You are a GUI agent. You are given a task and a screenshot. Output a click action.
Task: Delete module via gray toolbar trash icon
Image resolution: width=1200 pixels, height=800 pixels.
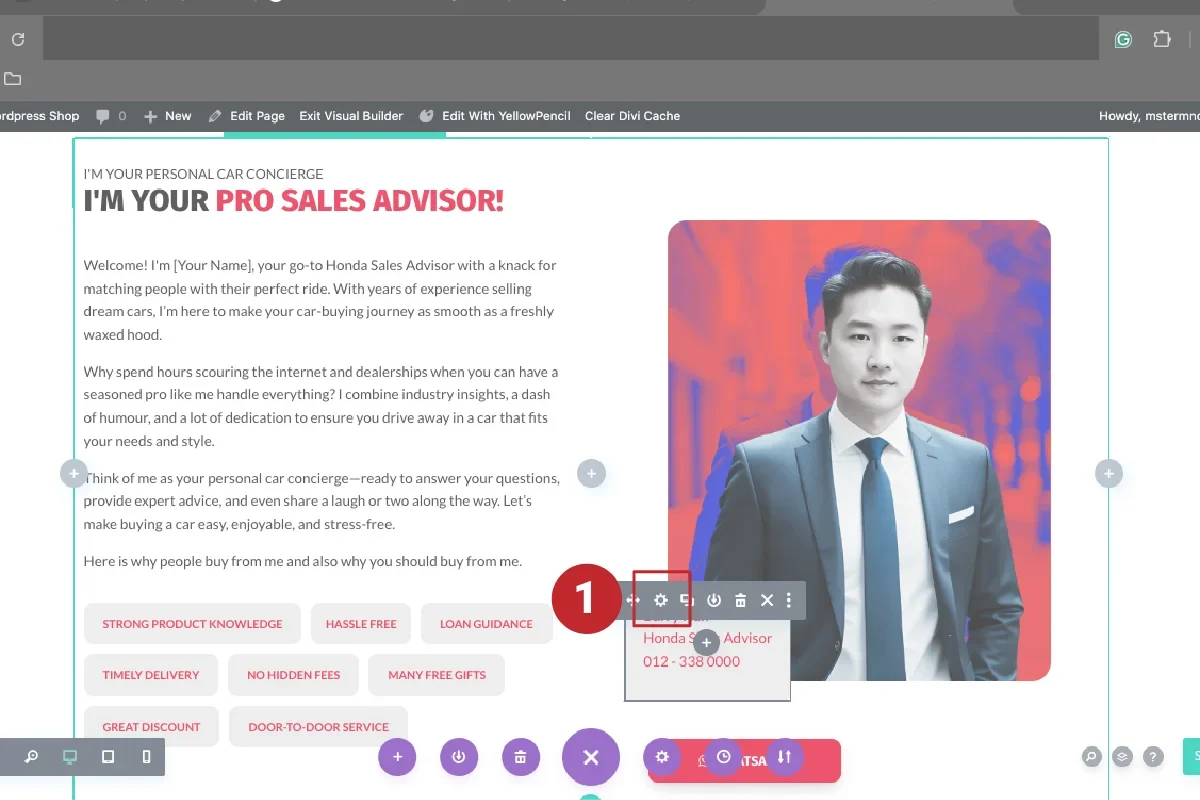(741, 600)
